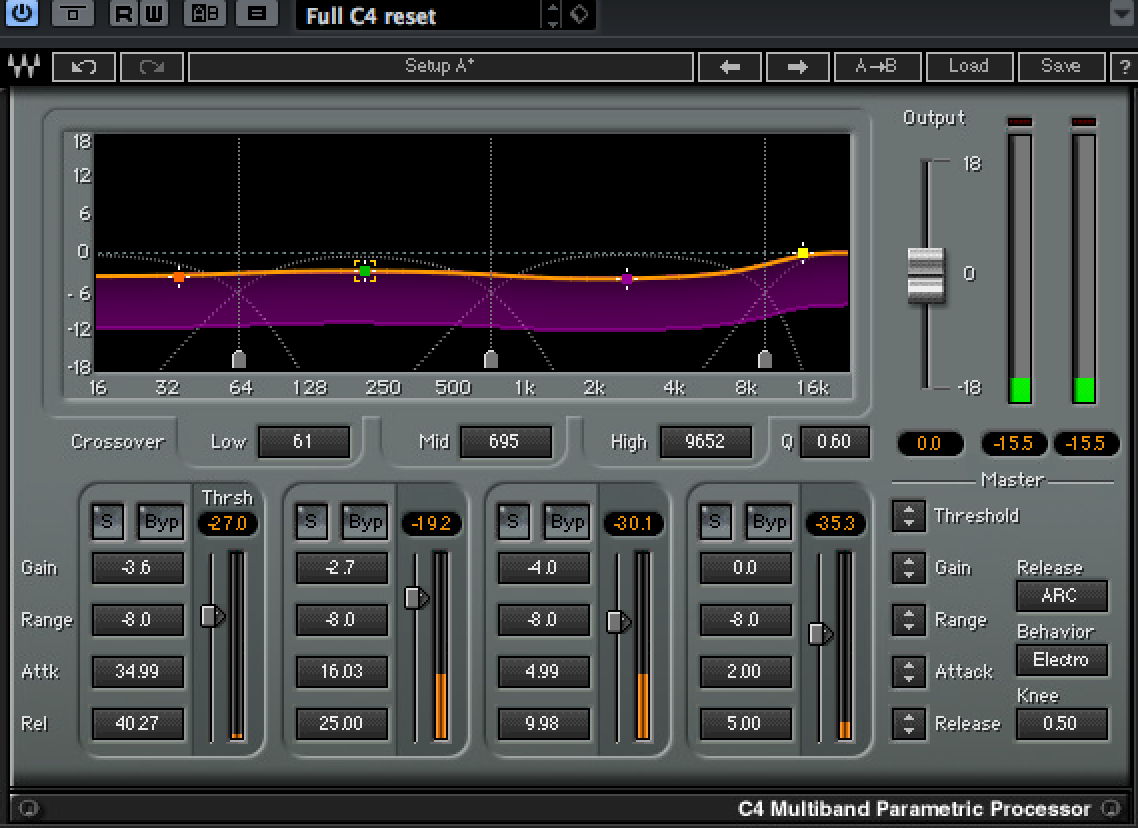
Task: Bypass the first band with Byp
Action: 161,521
